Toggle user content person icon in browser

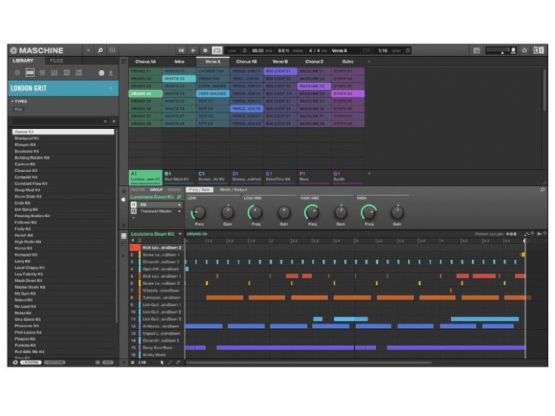pyautogui.click(x=111, y=73)
